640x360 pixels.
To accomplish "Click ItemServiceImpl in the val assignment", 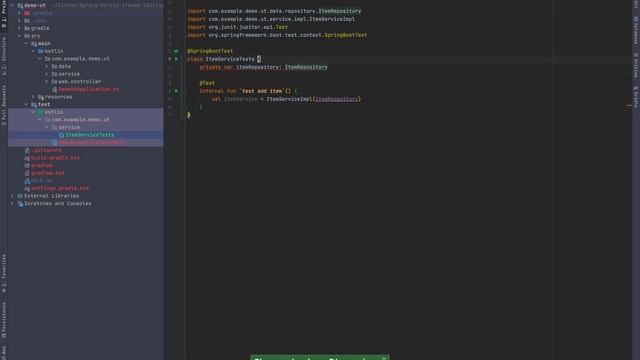I will (289, 99).
